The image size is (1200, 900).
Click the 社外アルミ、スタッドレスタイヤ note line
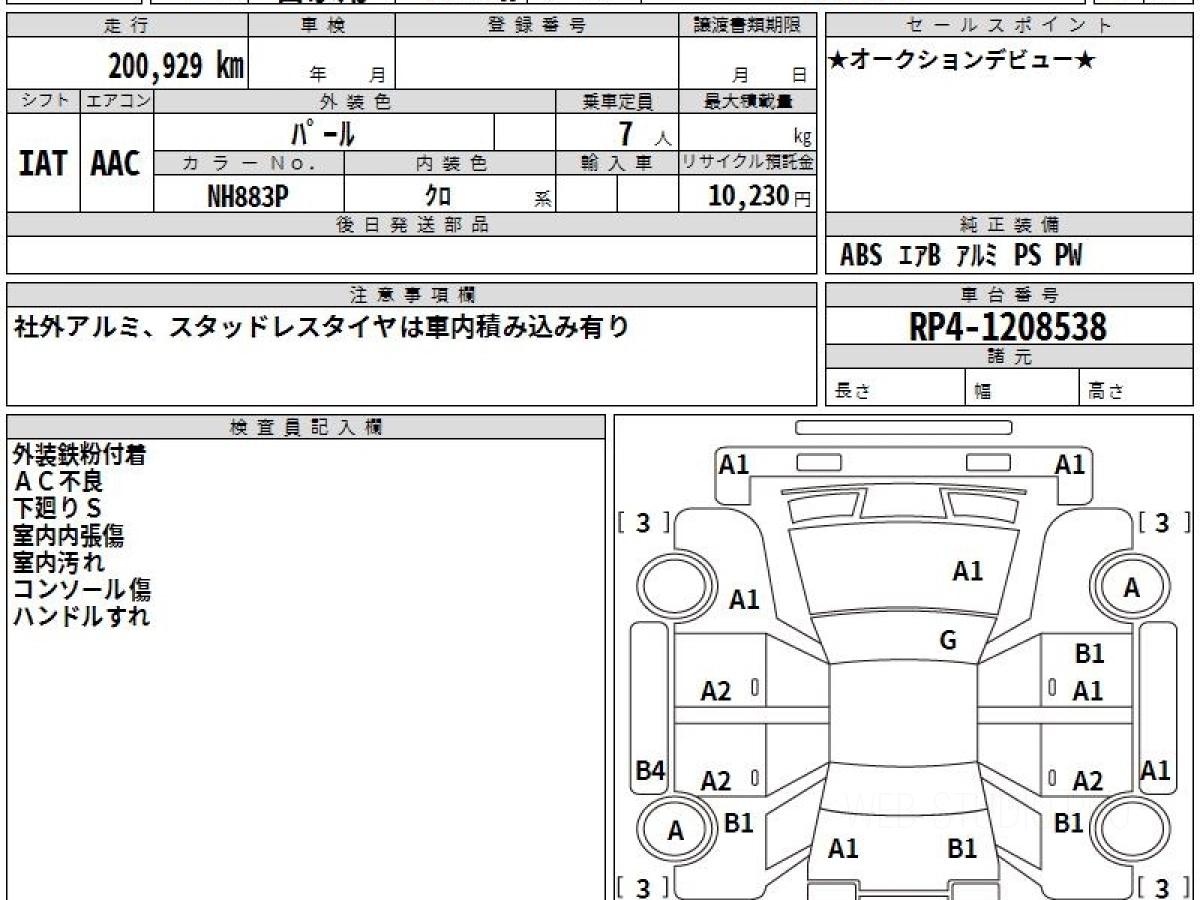(322, 326)
